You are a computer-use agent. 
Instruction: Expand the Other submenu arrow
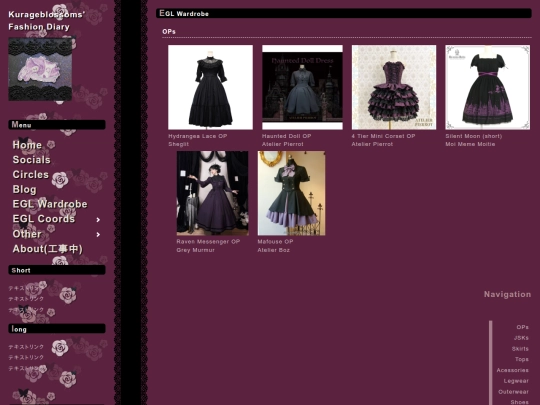point(98,235)
